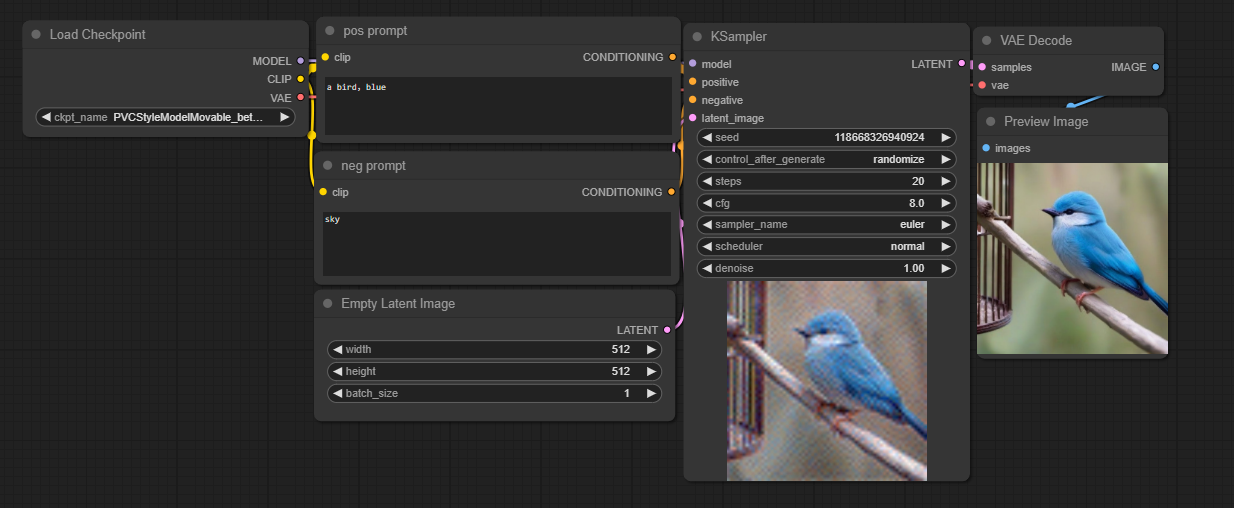Decrease width with its left arrow

pyautogui.click(x=337, y=349)
